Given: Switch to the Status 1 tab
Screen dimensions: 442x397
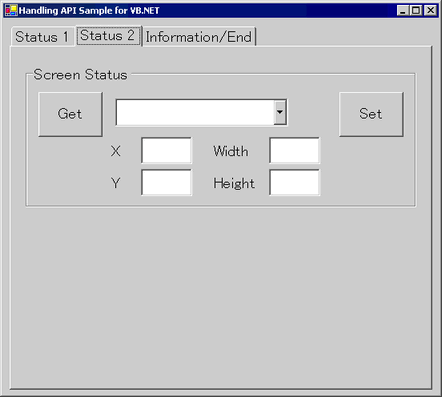Looking at the screenshot, I should [x=42, y=37].
